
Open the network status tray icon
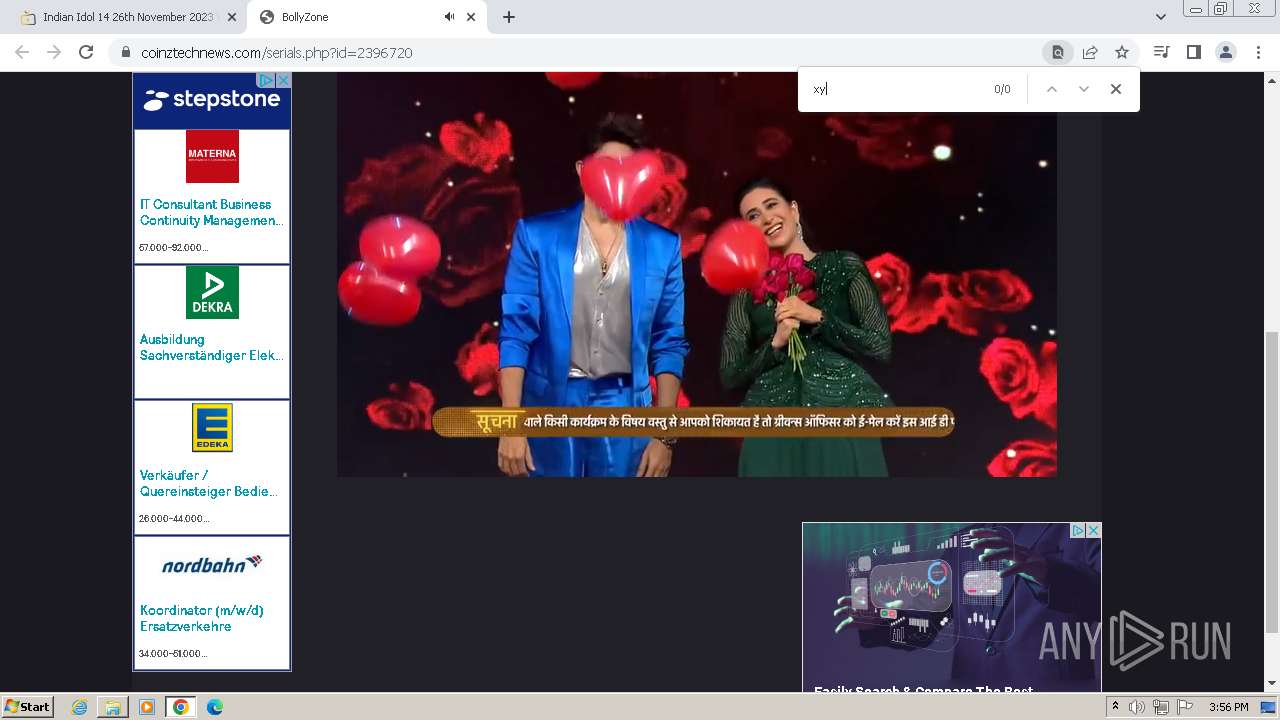(x=1161, y=707)
